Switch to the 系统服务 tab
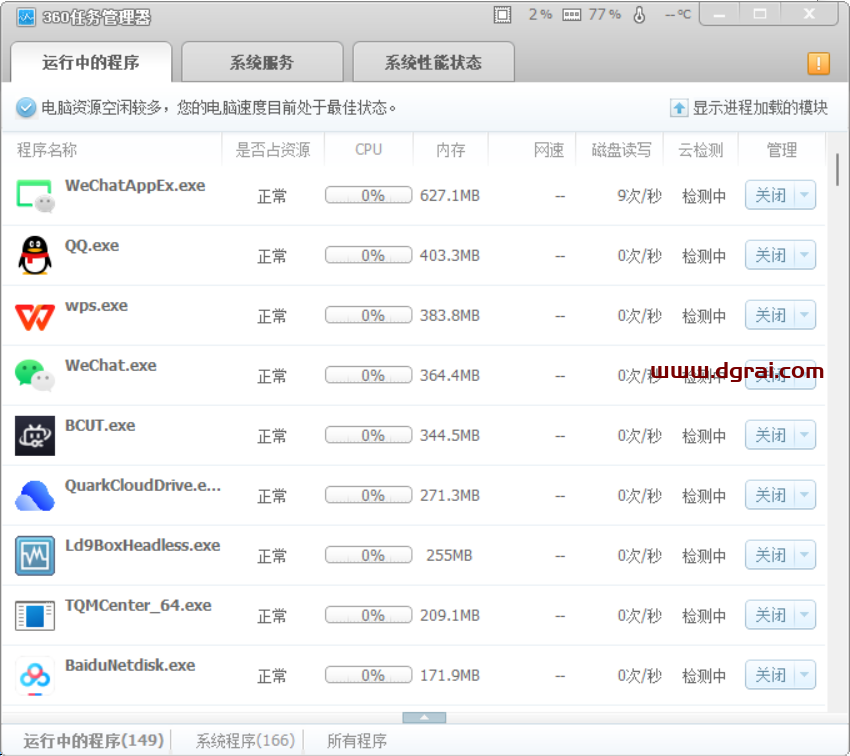 (x=262, y=62)
